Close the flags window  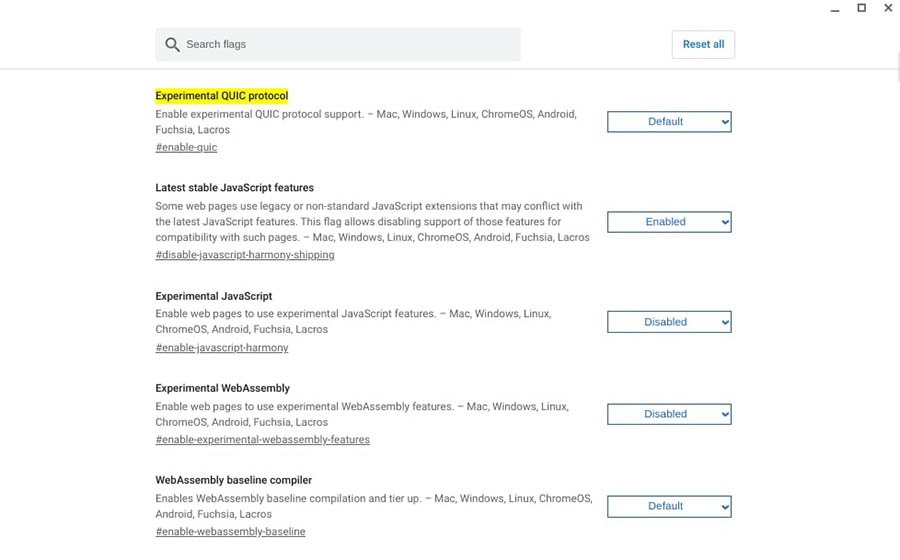coord(888,8)
